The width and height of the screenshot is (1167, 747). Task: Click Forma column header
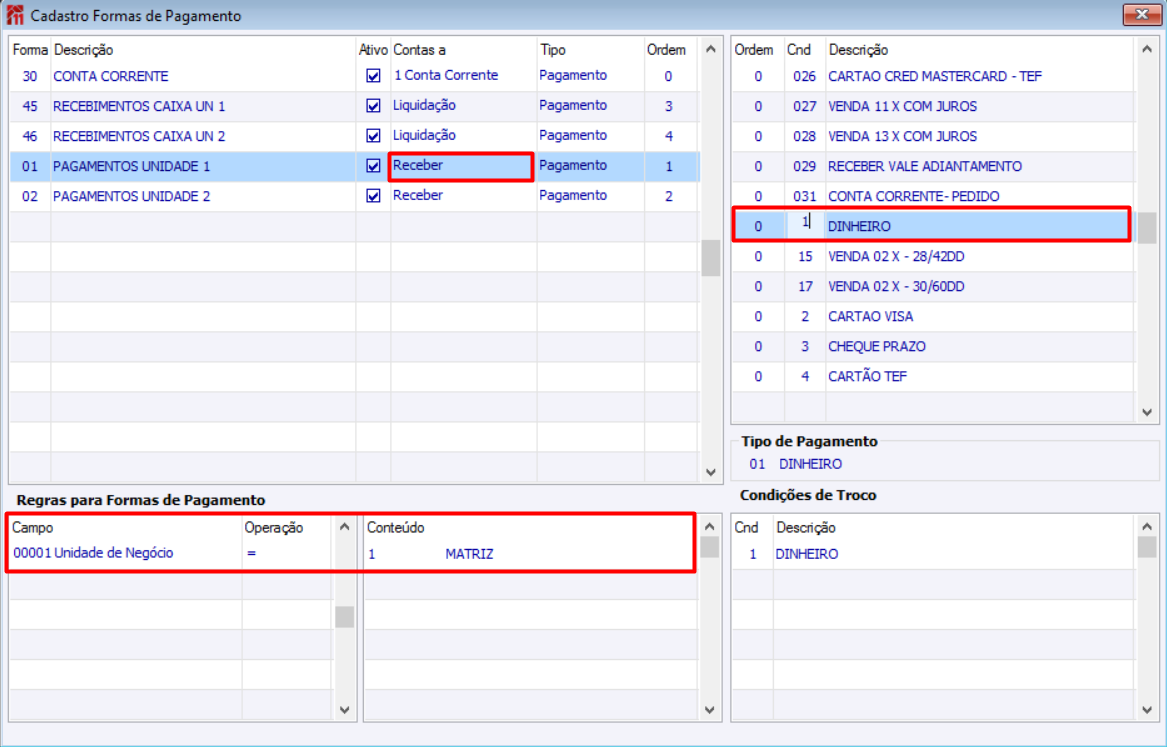click(30, 50)
